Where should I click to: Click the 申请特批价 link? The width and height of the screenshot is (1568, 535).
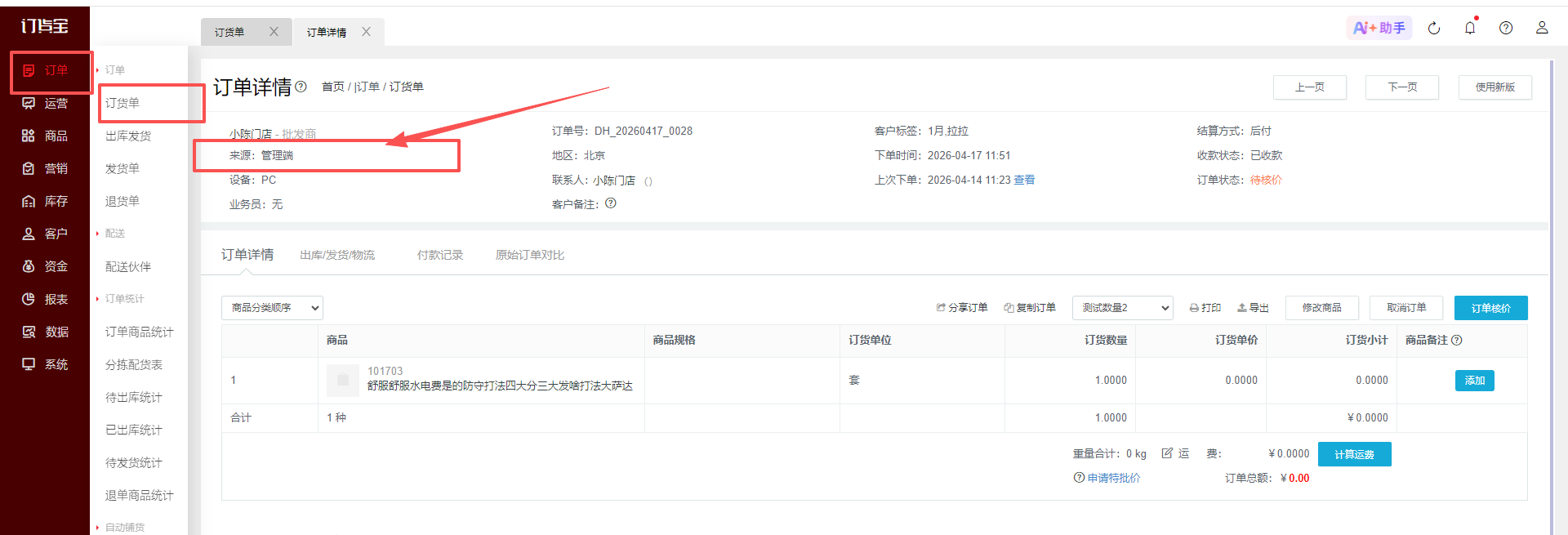click(x=1114, y=478)
